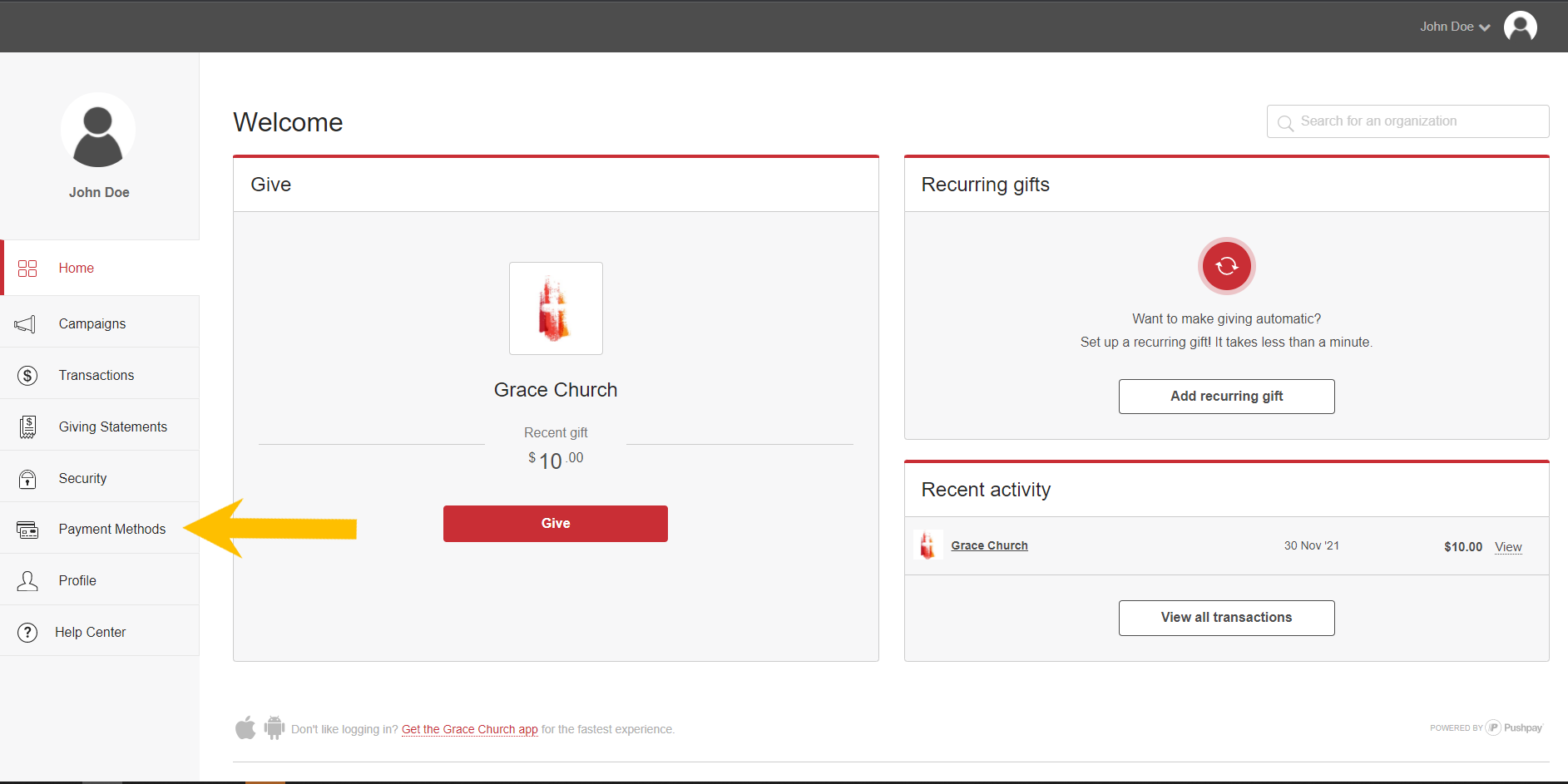Click the Give card heading

point(271,185)
